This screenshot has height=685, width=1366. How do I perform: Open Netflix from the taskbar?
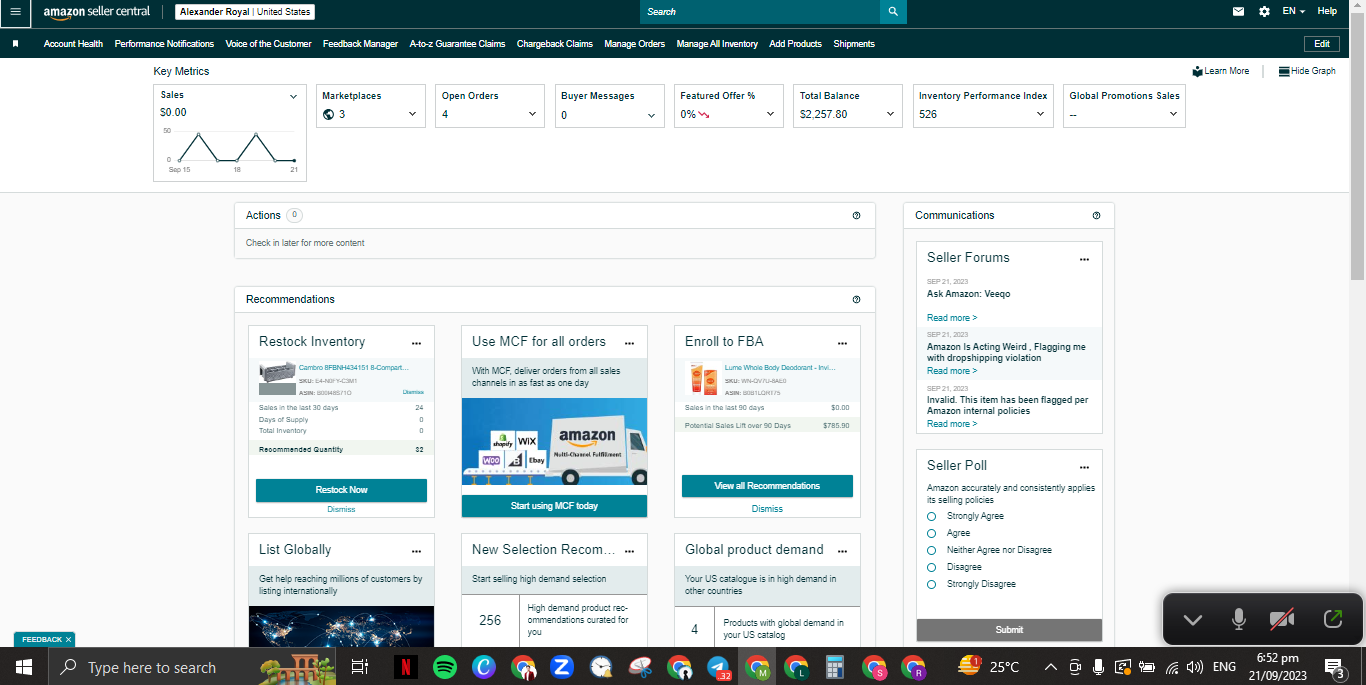[x=405, y=667]
